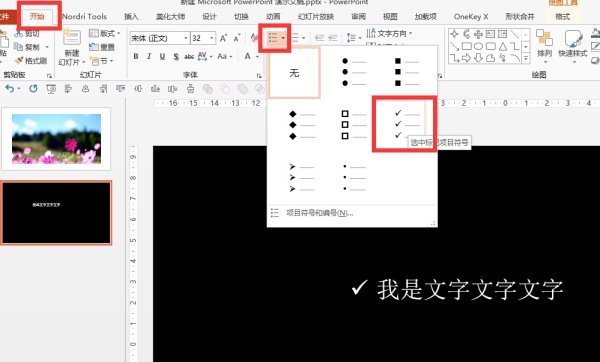
Task: Click the bullets list button
Action: pyautogui.click(x=273, y=38)
